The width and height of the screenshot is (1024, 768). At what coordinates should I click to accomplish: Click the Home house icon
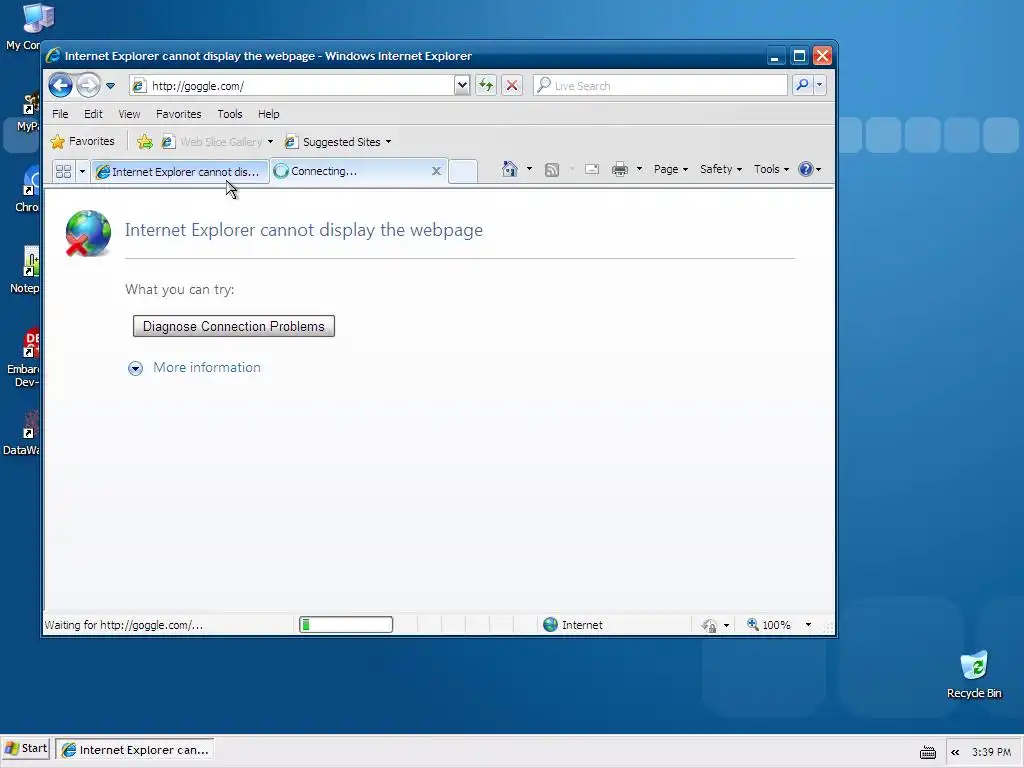click(509, 169)
